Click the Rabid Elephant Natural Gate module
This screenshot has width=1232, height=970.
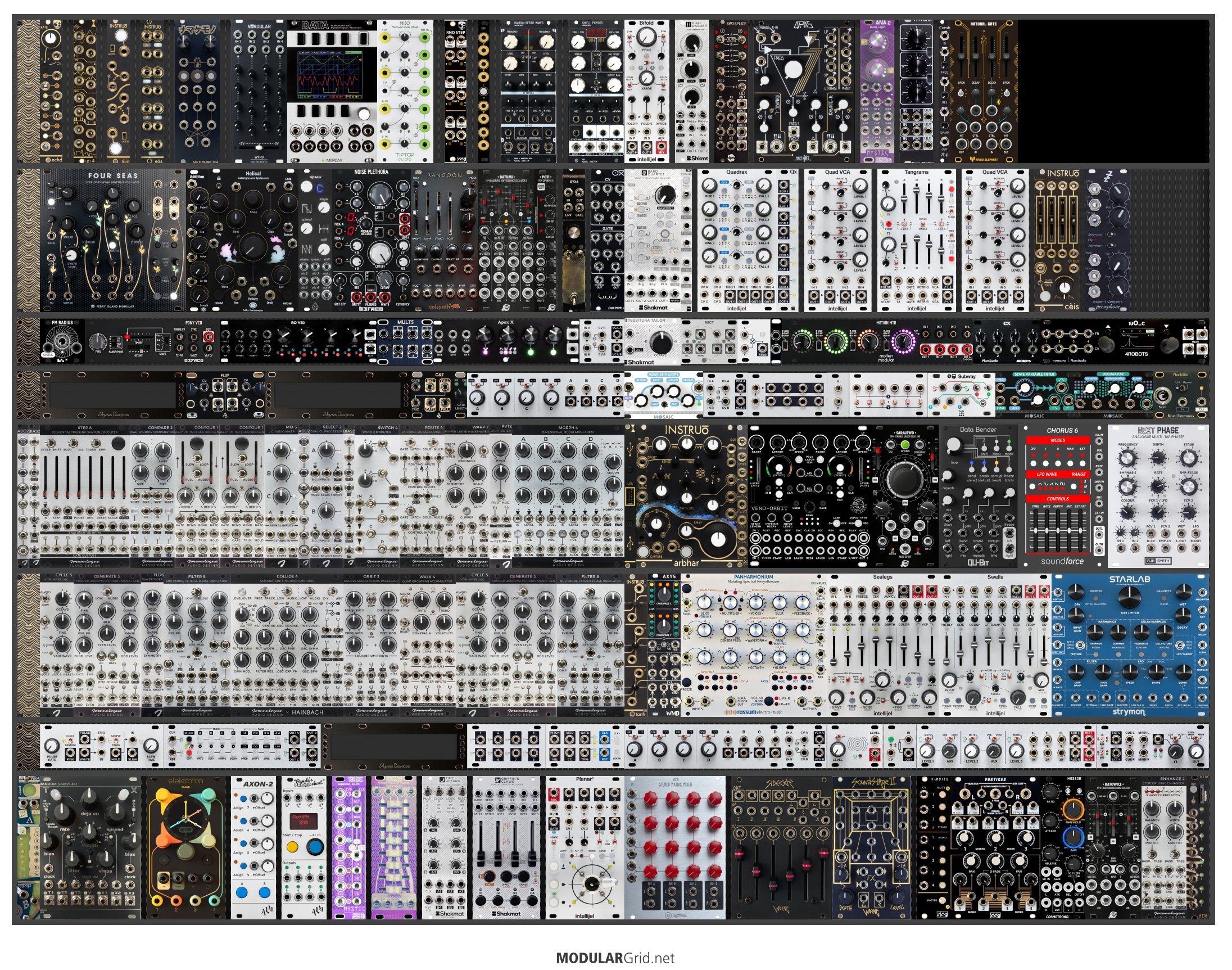984,92
